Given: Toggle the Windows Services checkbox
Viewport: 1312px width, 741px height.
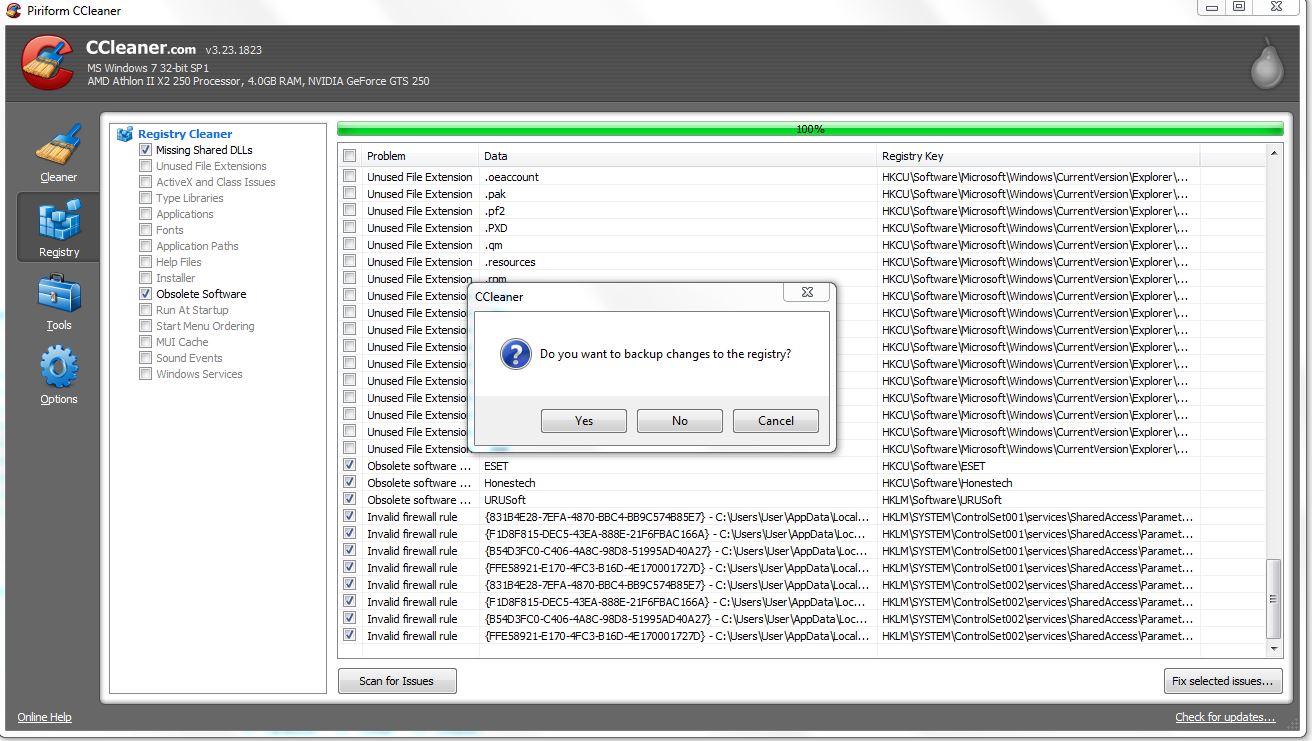Looking at the screenshot, I should tap(145, 373).
